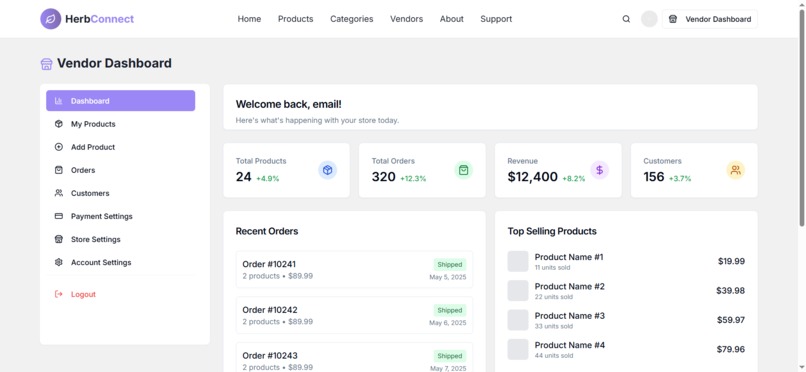Screen dimensions: 806x372
Task: Click Product Name #1 title
Action: pos(569,257)
